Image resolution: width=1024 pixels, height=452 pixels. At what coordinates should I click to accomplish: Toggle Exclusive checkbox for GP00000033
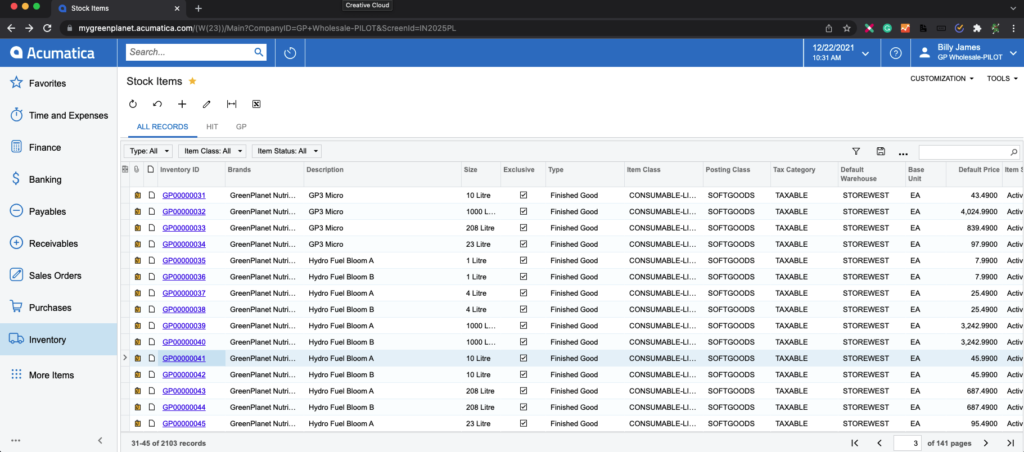coord(523,227)
